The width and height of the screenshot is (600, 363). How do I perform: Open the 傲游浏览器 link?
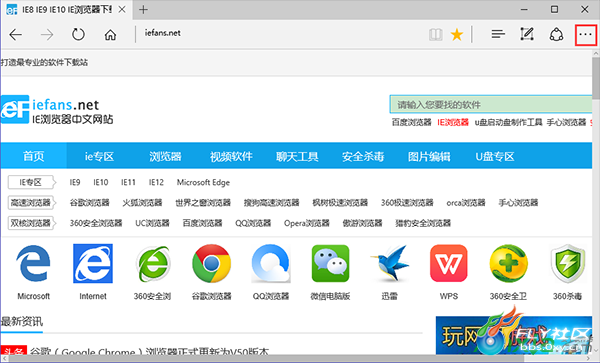362,223
